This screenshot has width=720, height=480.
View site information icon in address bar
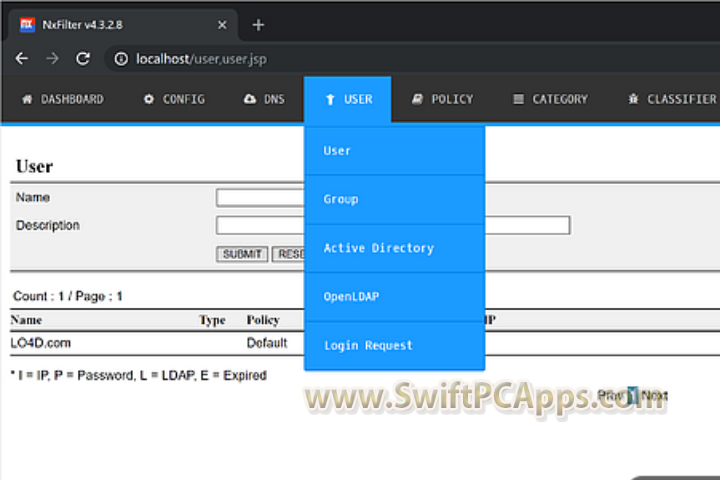tap(121, 59)
